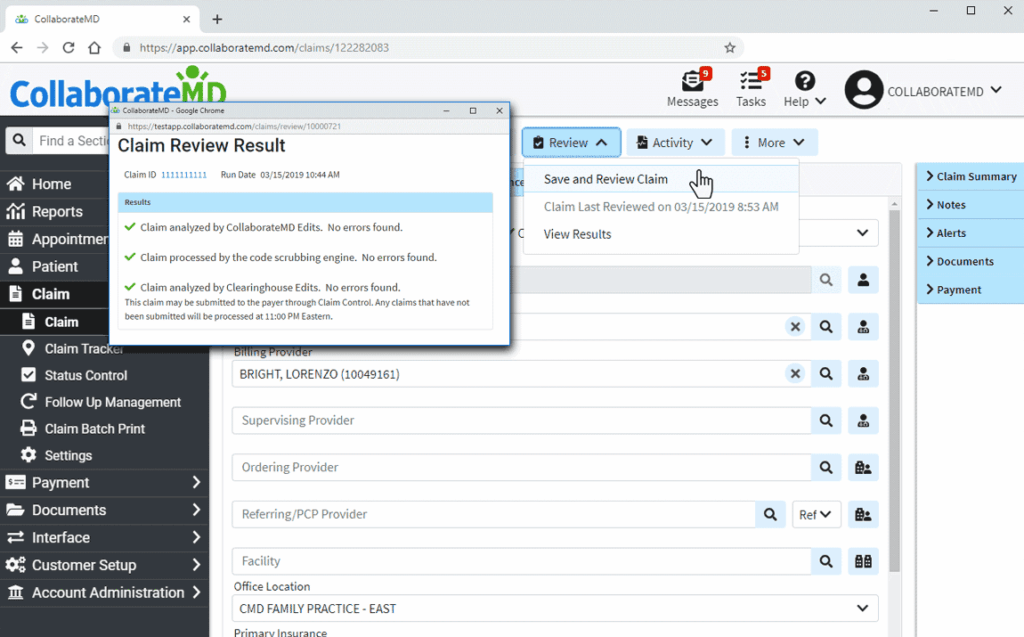This screenshot has width=1024, height=637.
Task: Open the Messages panel
Action: [693, 90]
